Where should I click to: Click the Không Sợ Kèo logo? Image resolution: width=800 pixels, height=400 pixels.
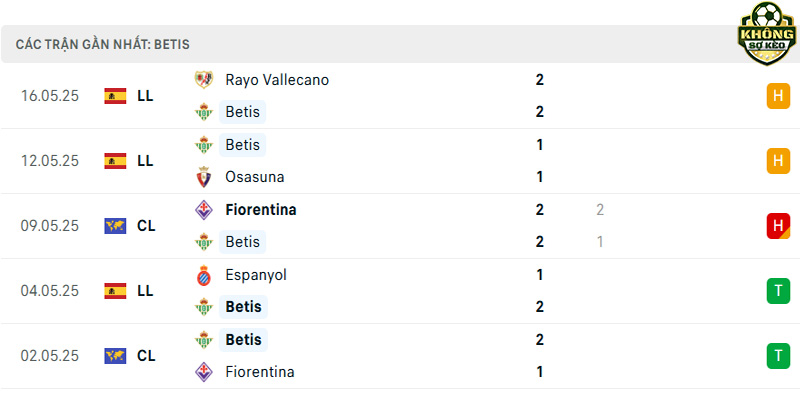click(767, 33)
